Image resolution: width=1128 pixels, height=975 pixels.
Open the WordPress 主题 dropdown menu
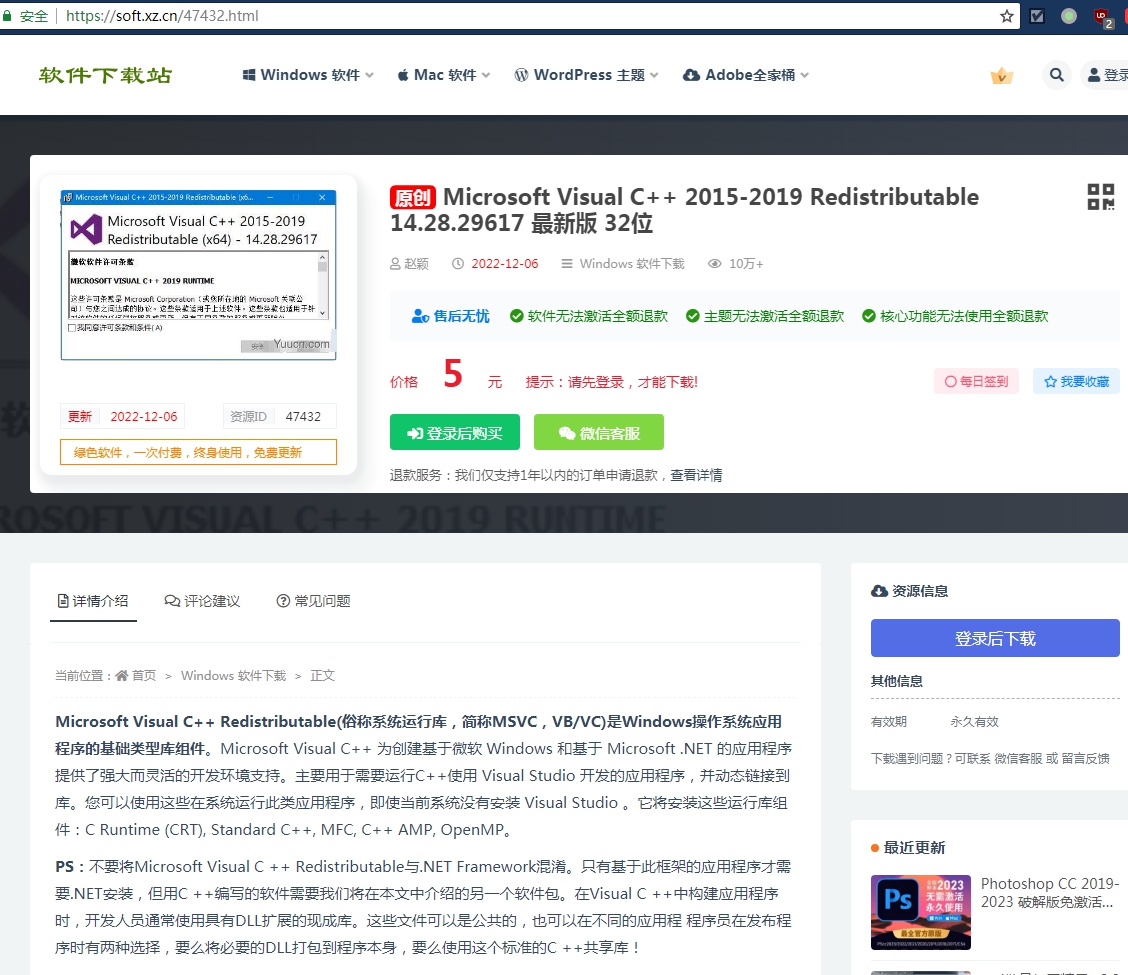[586, 75]
